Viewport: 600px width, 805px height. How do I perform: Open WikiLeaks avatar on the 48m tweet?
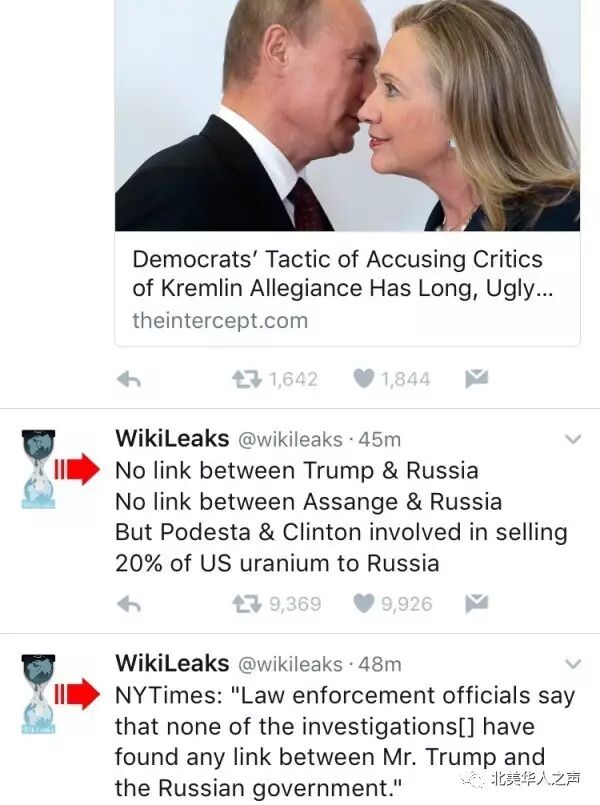point(38,694)
